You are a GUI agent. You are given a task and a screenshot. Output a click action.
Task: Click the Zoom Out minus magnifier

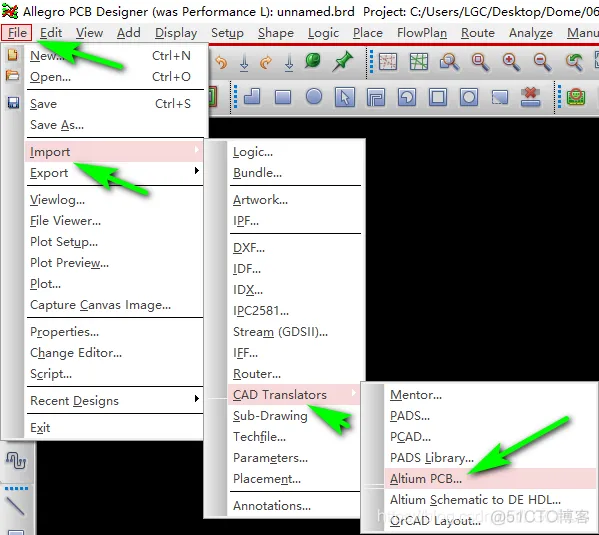[x=542, y=62]
